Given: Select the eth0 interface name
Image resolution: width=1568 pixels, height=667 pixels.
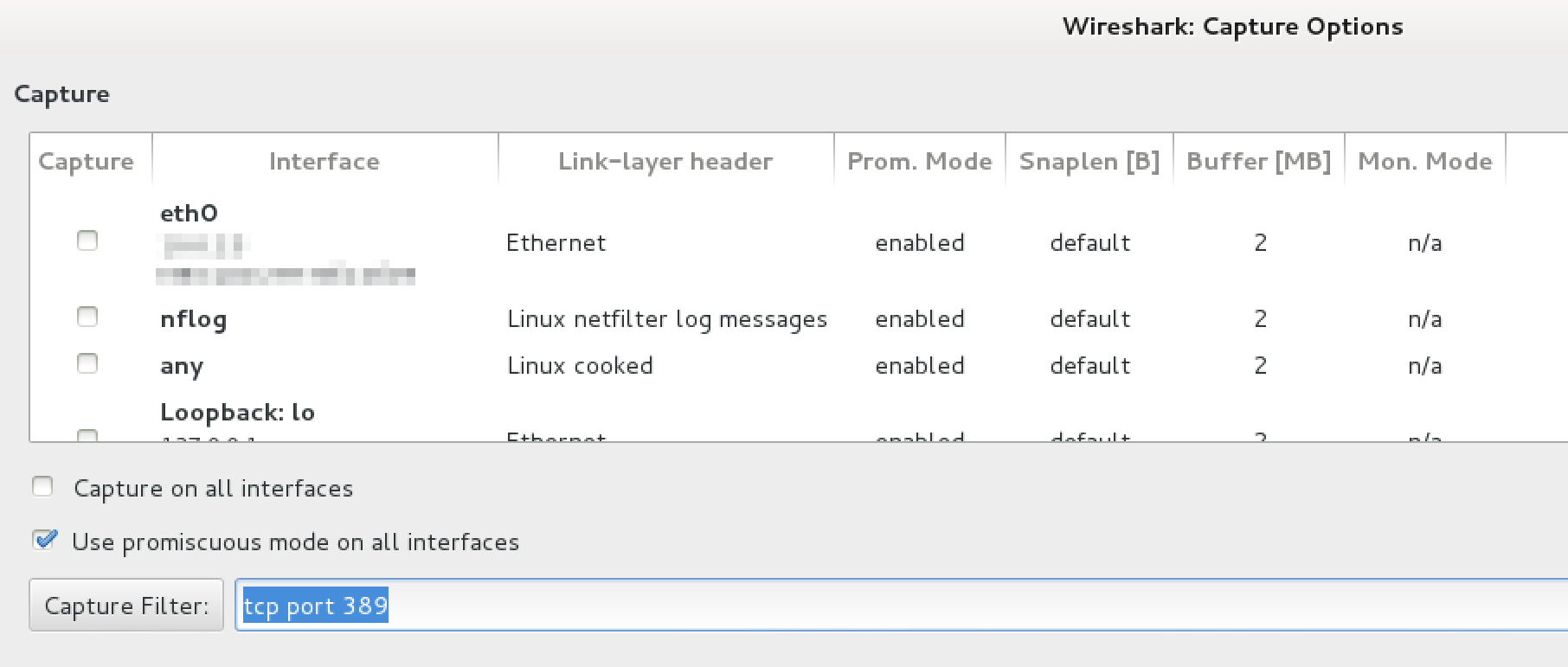Looking at the screenshot, I should click(189, 213).
